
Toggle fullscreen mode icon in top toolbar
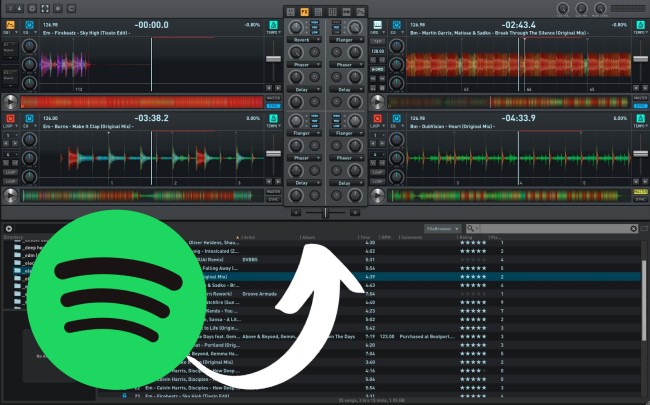coord(45,8)
